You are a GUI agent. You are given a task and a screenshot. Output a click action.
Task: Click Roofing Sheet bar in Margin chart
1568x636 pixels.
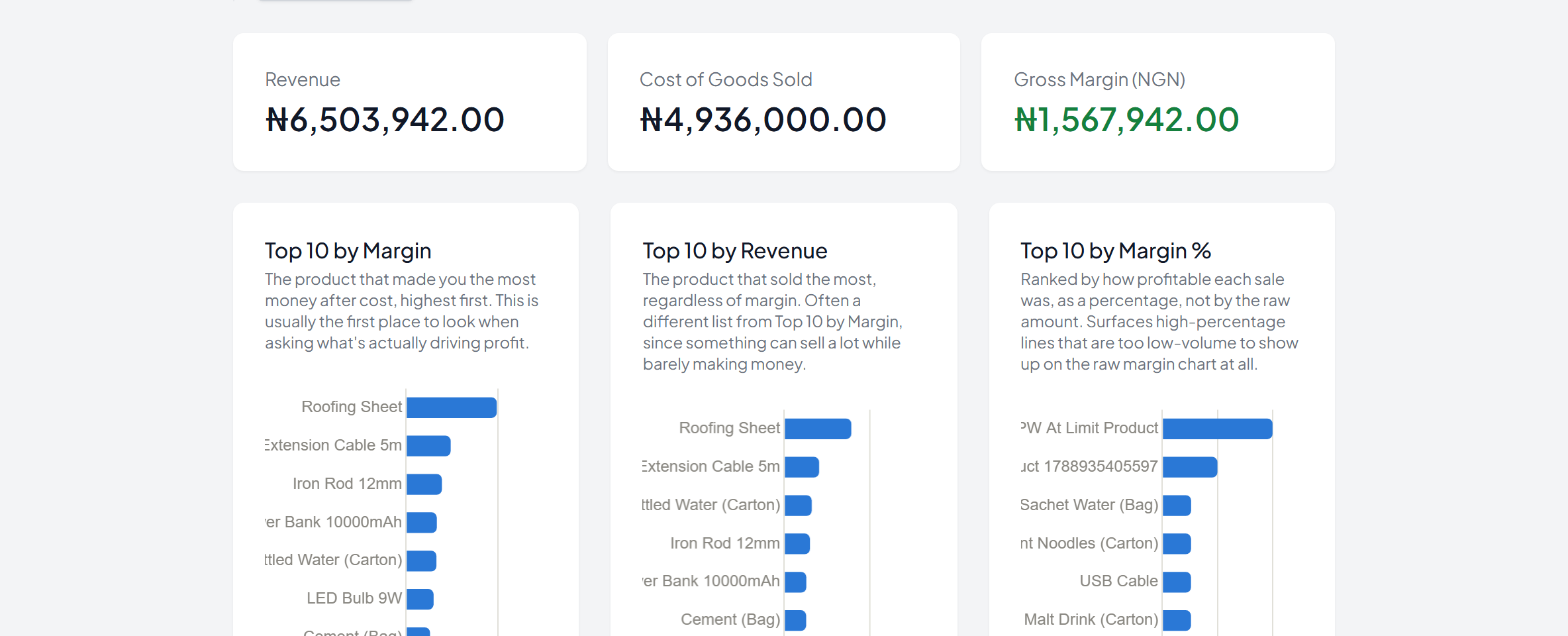pos(452,407)
